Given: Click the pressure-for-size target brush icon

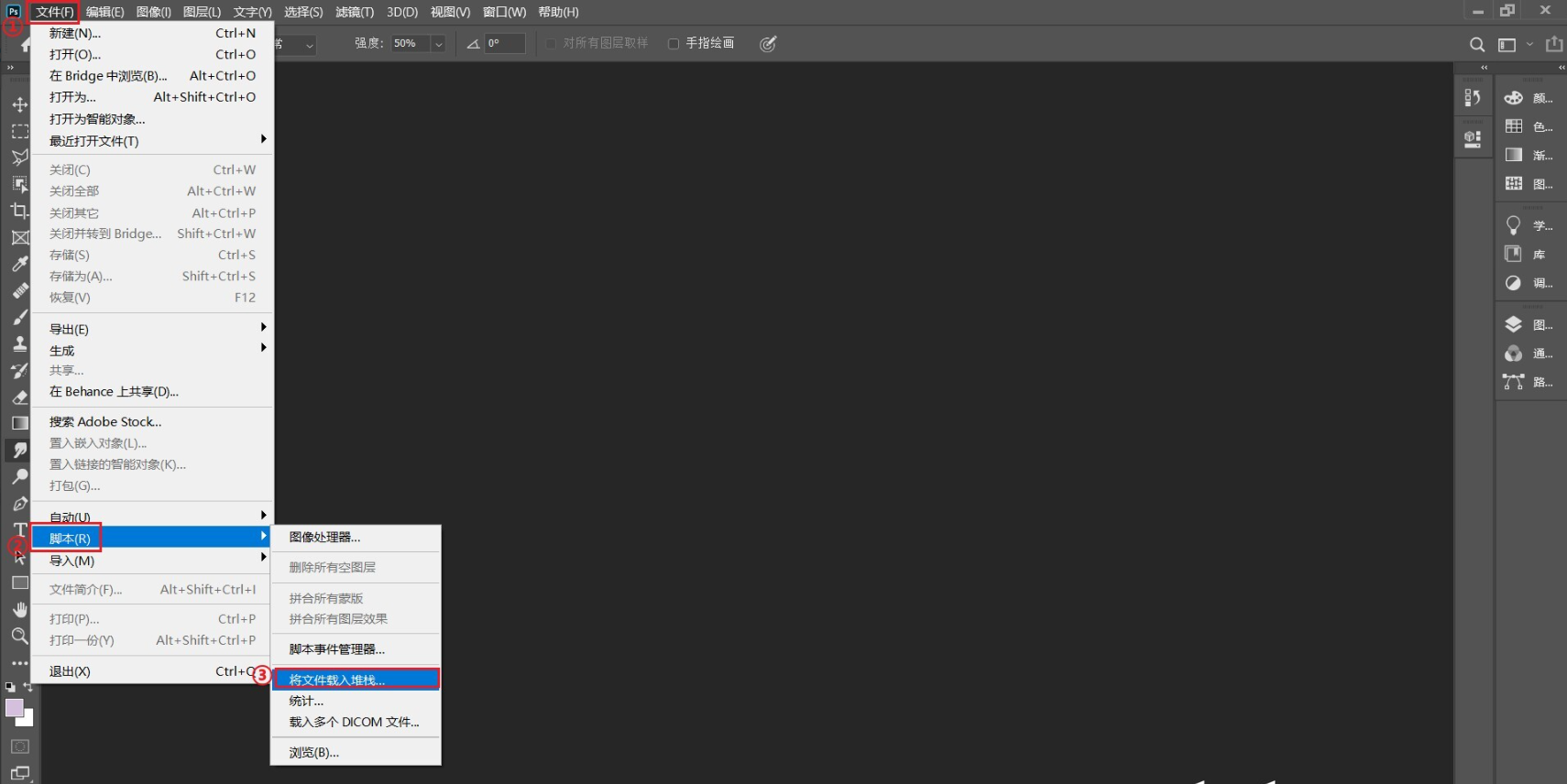Looking at the screenshot, I should pyautogui.click(x=768, y=44).
